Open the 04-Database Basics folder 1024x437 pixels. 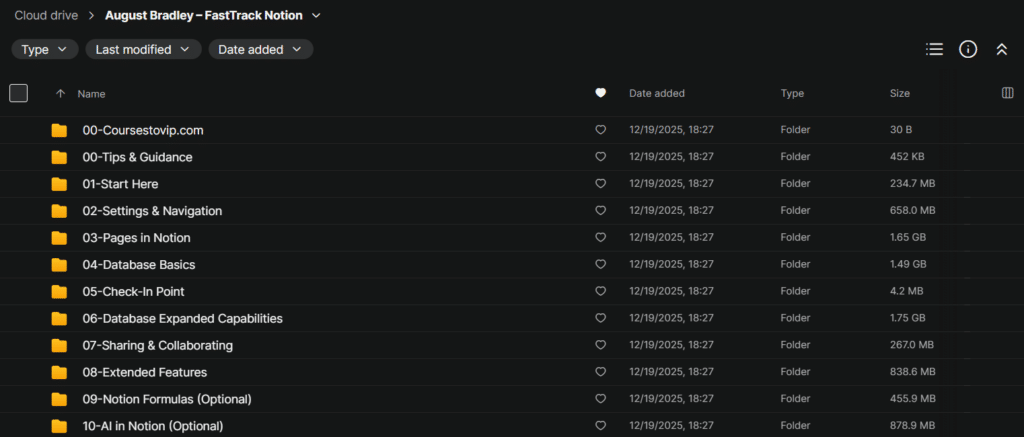tap(139, 265)
